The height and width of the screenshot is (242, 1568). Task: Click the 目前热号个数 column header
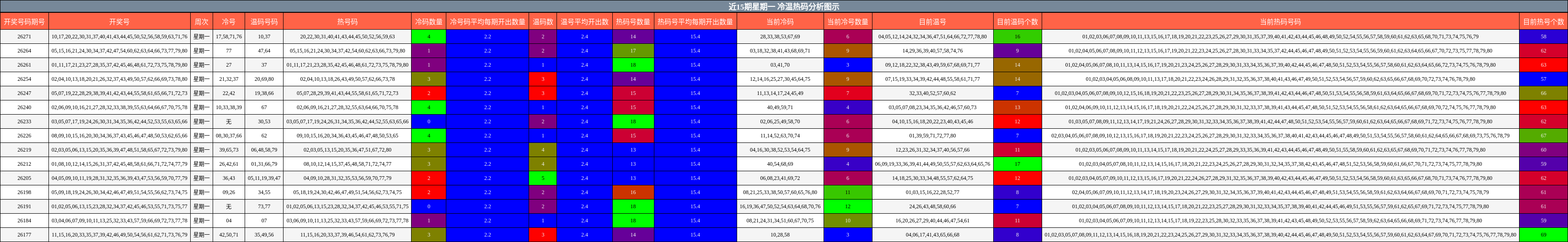click(x=1543, y=22)
